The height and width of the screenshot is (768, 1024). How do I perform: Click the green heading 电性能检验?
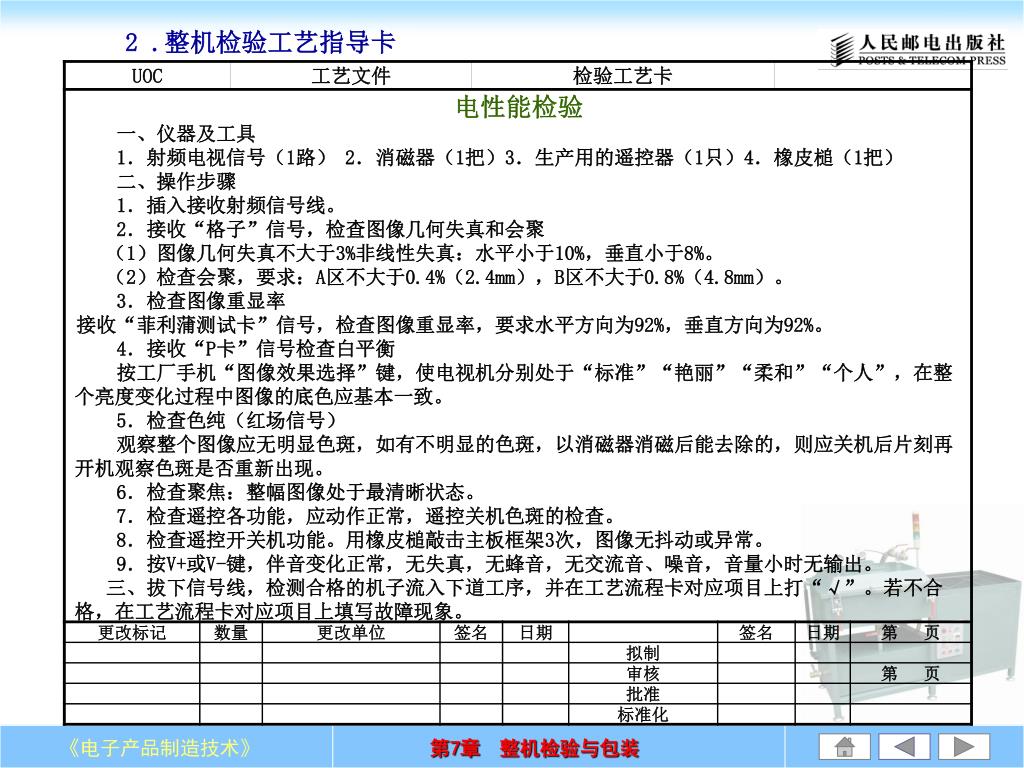(519, 107)
